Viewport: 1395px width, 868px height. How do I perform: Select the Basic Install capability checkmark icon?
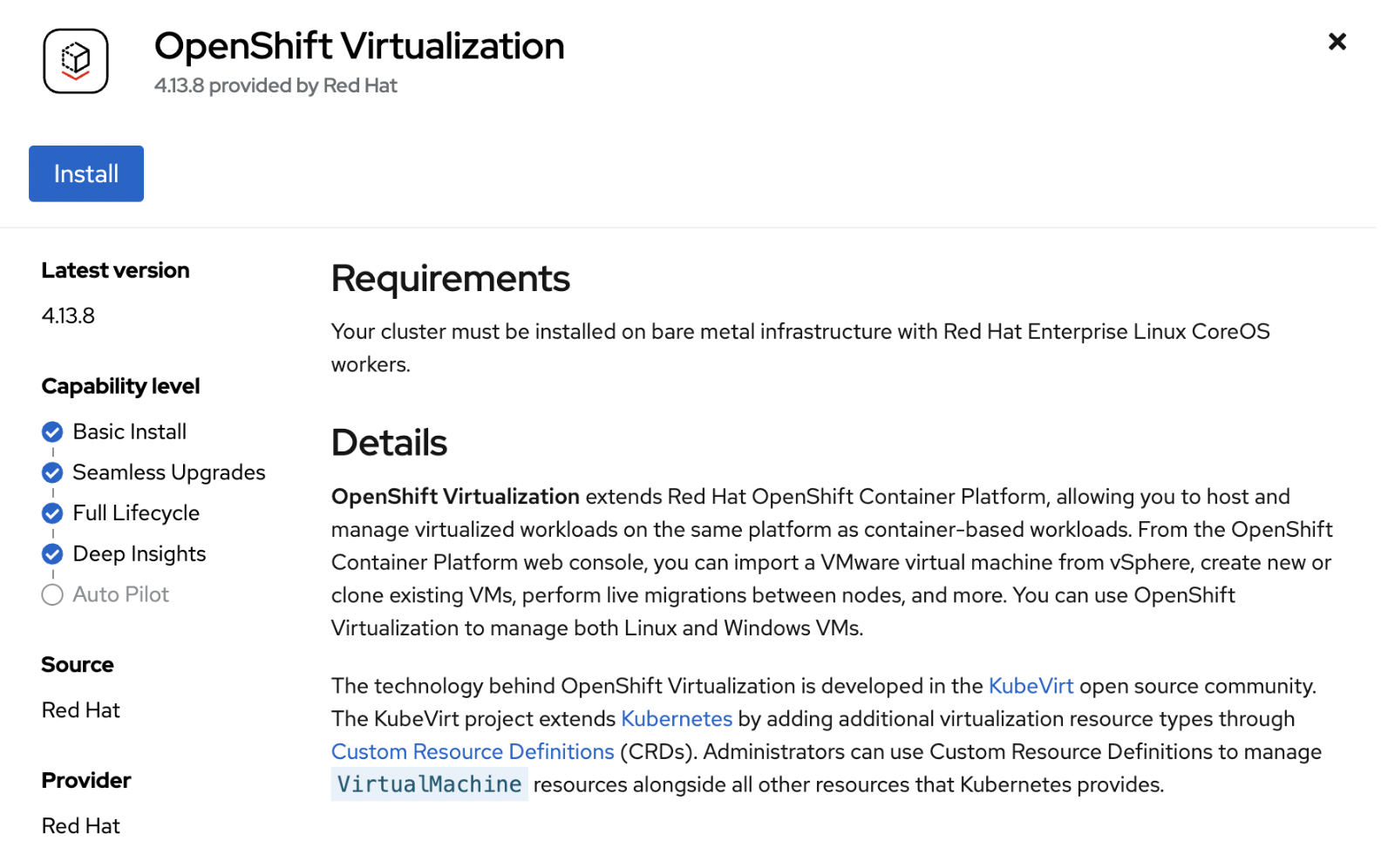(x=51, y=431)
